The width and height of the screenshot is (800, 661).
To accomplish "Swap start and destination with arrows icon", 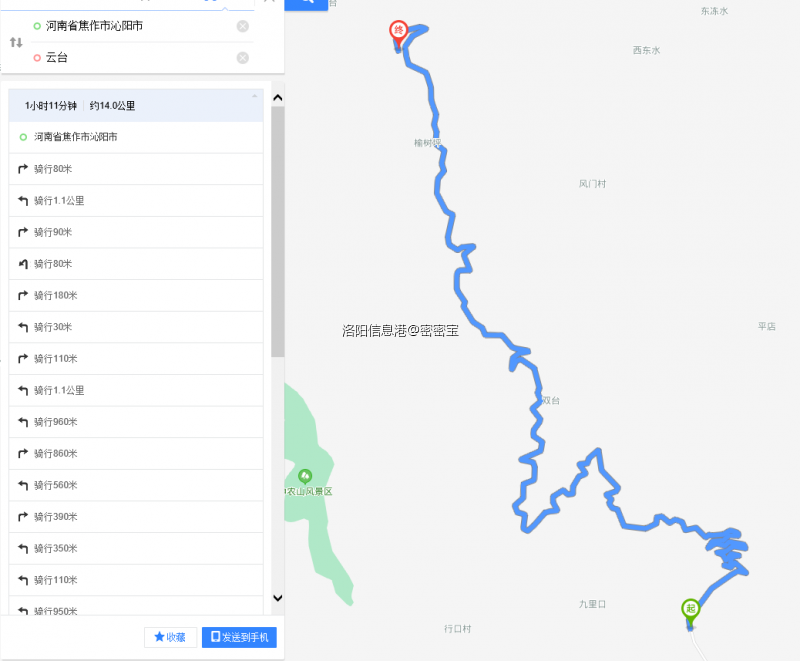I will [x=16, y=42].
